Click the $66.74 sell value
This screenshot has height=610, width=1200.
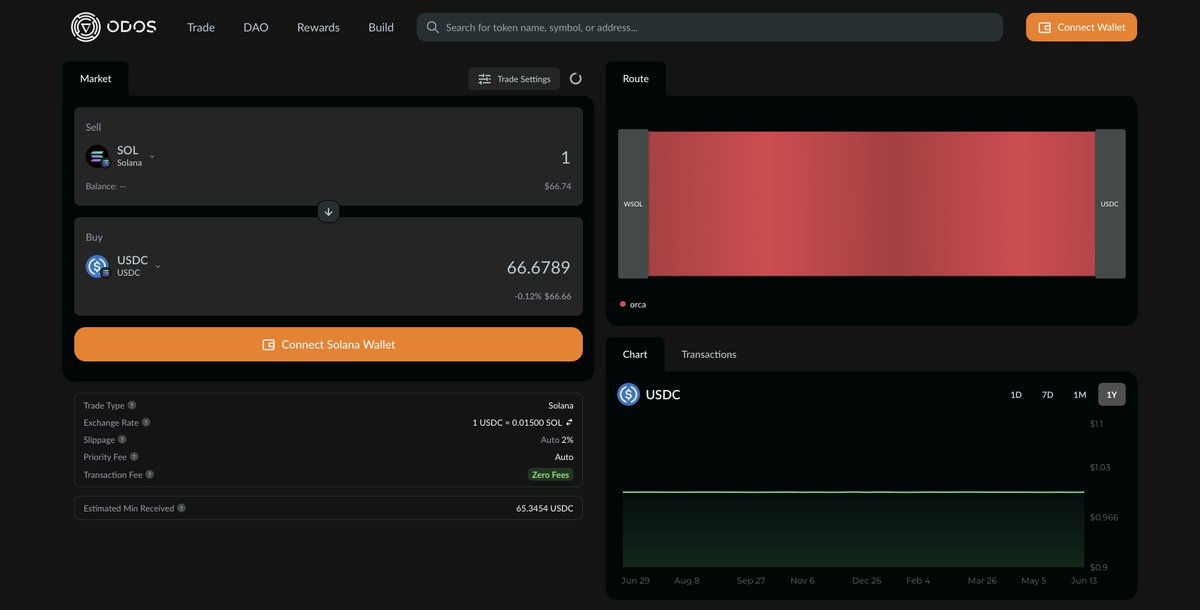click(558, 186)
